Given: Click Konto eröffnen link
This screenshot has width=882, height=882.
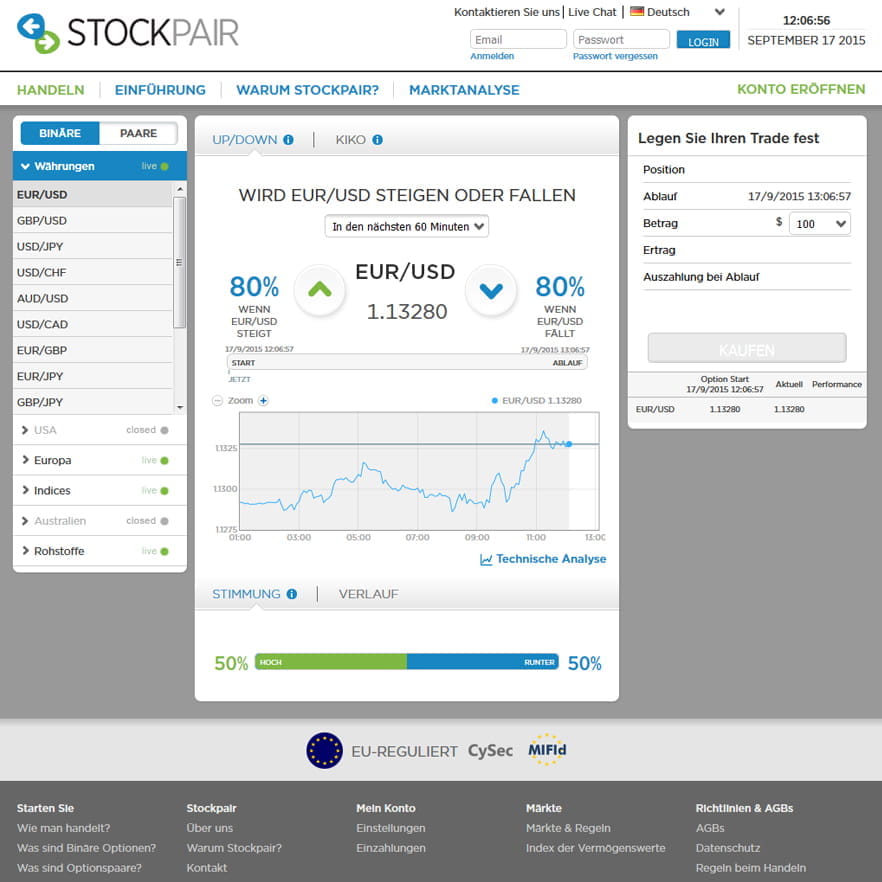Looking at the screenshot, I should click(x=801, y=89).
